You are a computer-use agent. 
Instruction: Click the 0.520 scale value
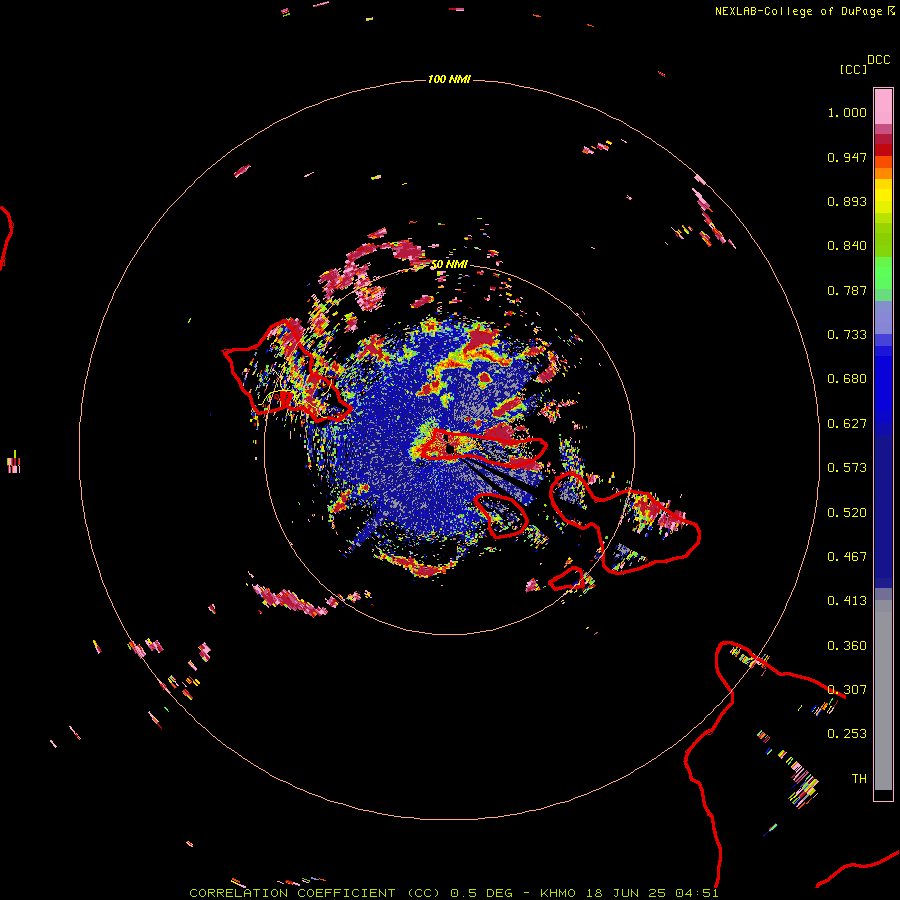[x=847, y=513]
